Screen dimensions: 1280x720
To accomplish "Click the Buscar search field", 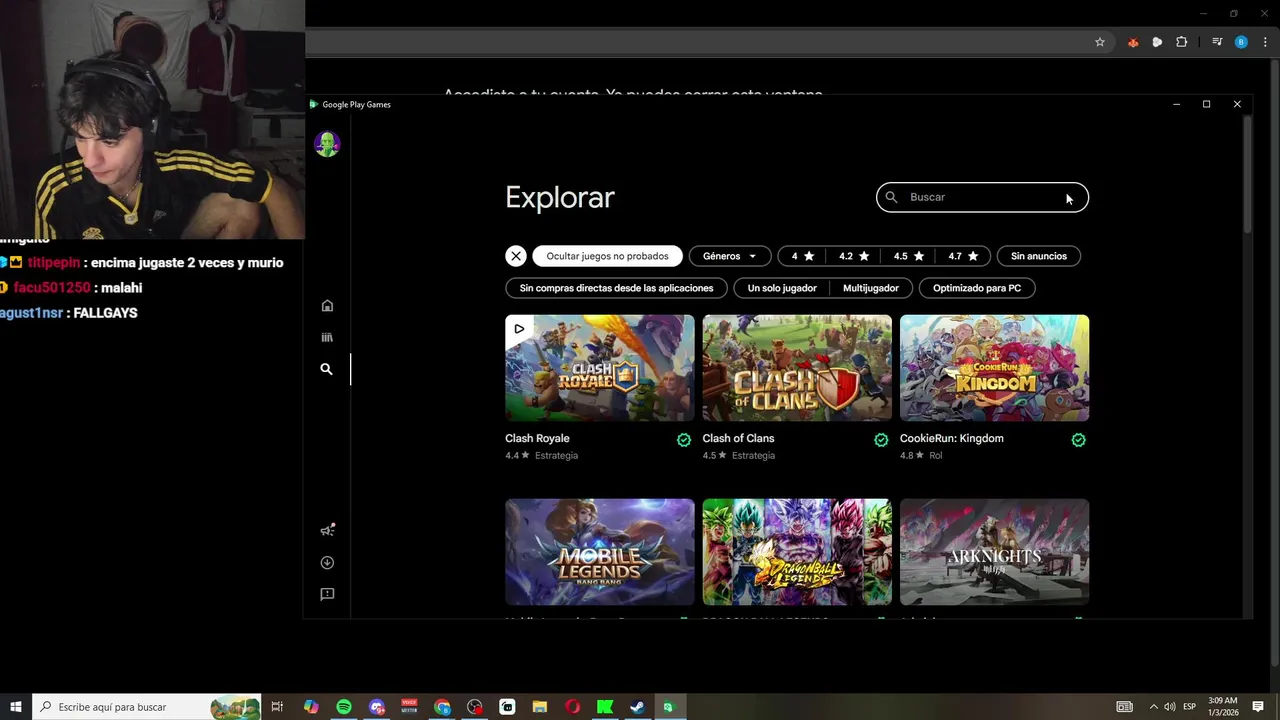I will 982,197.
